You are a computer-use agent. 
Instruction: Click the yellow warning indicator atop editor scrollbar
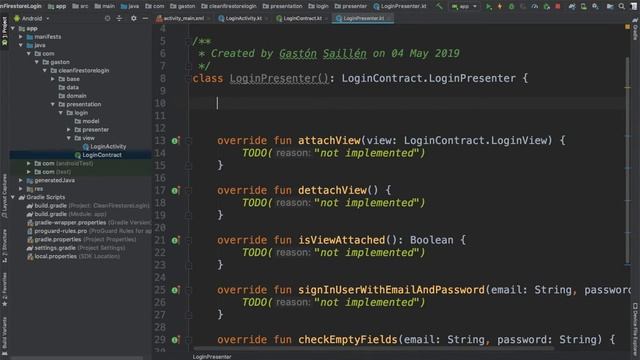(x=627, y=27)
